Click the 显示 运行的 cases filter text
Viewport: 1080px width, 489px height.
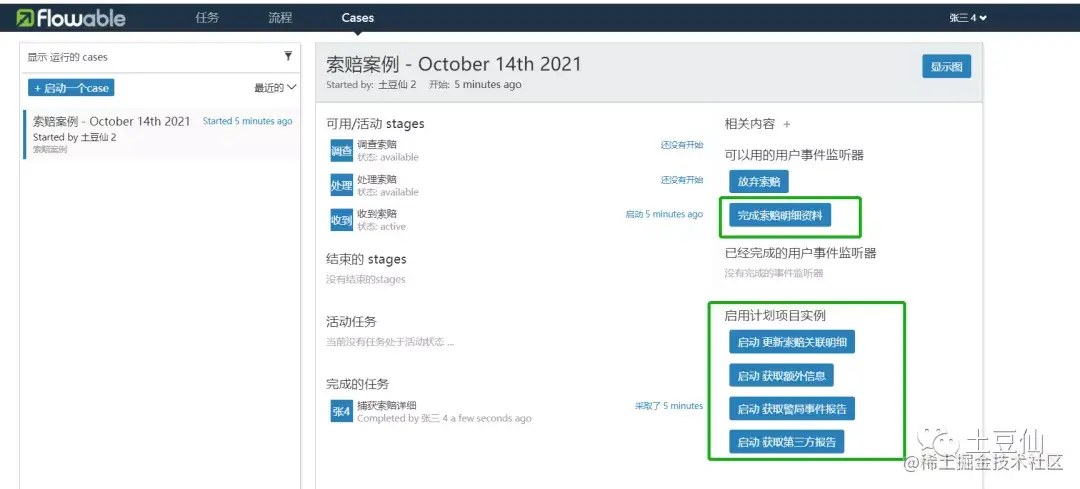[68, 57]
